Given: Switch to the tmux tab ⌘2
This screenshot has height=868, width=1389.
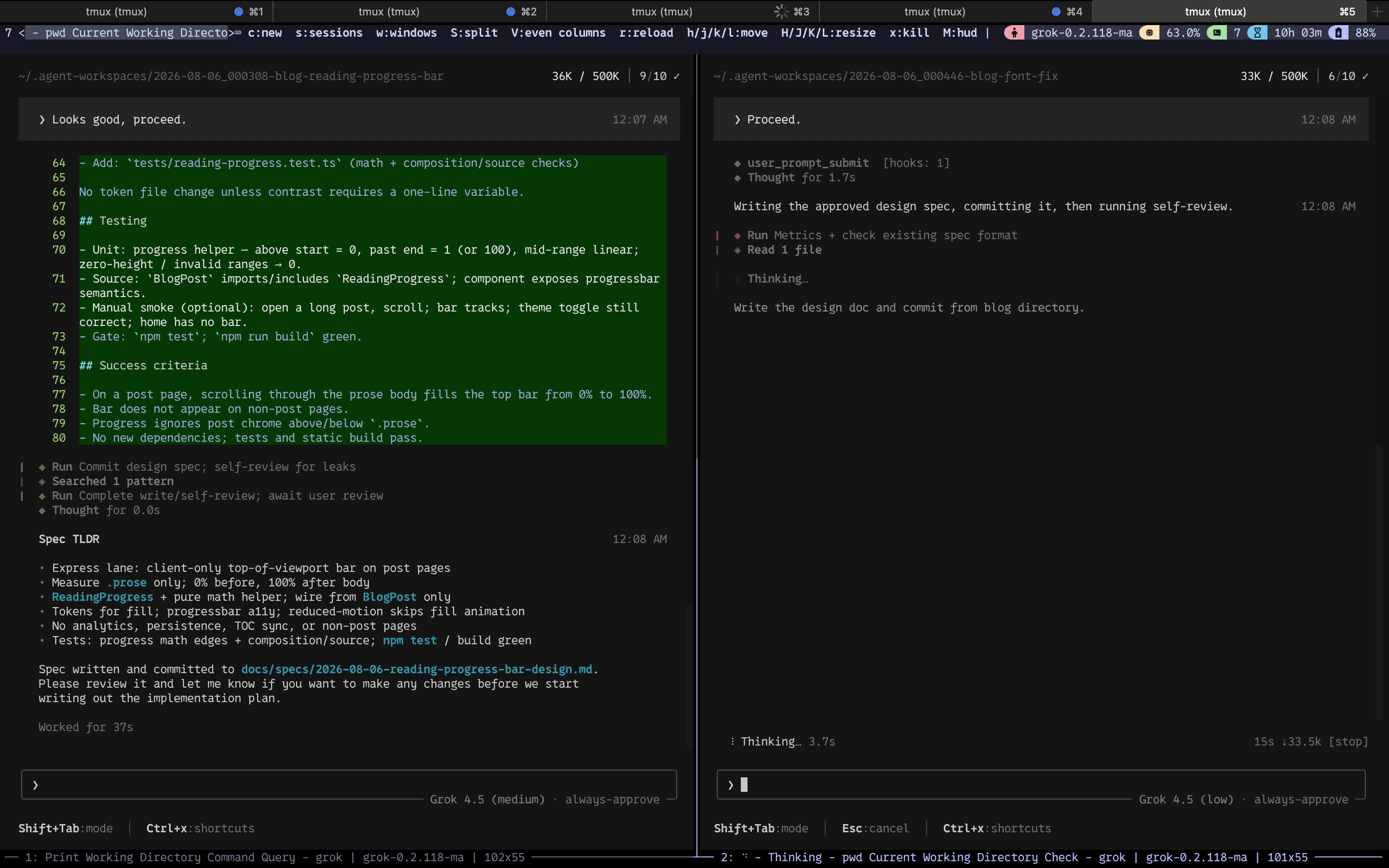Looking at the screenshot, I should click(x=409, y=12).
